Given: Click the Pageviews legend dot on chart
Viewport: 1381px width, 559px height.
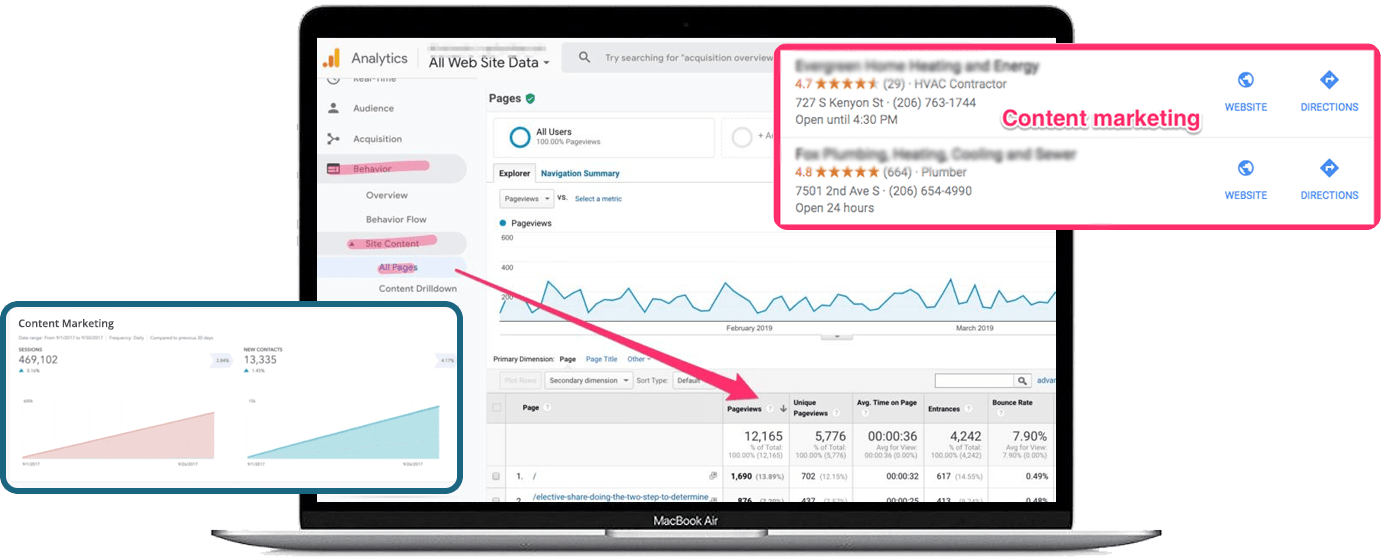Looking at the screenshot, I should coord(503,223).
